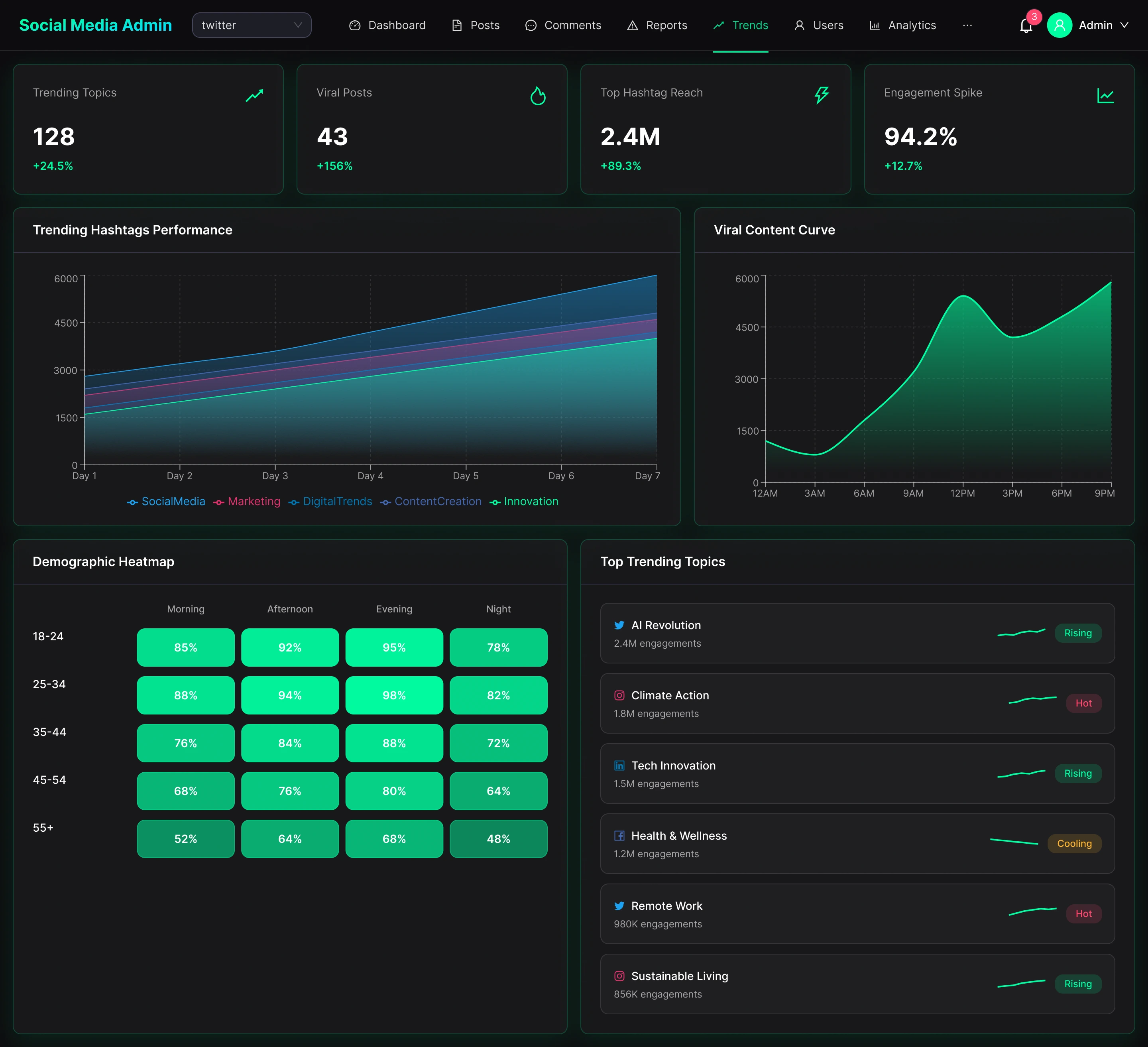The height and width of the screenshot is (1047, 1148).
Task: Click the chart icon on Engagement Spike
Action: [1105, 96]
